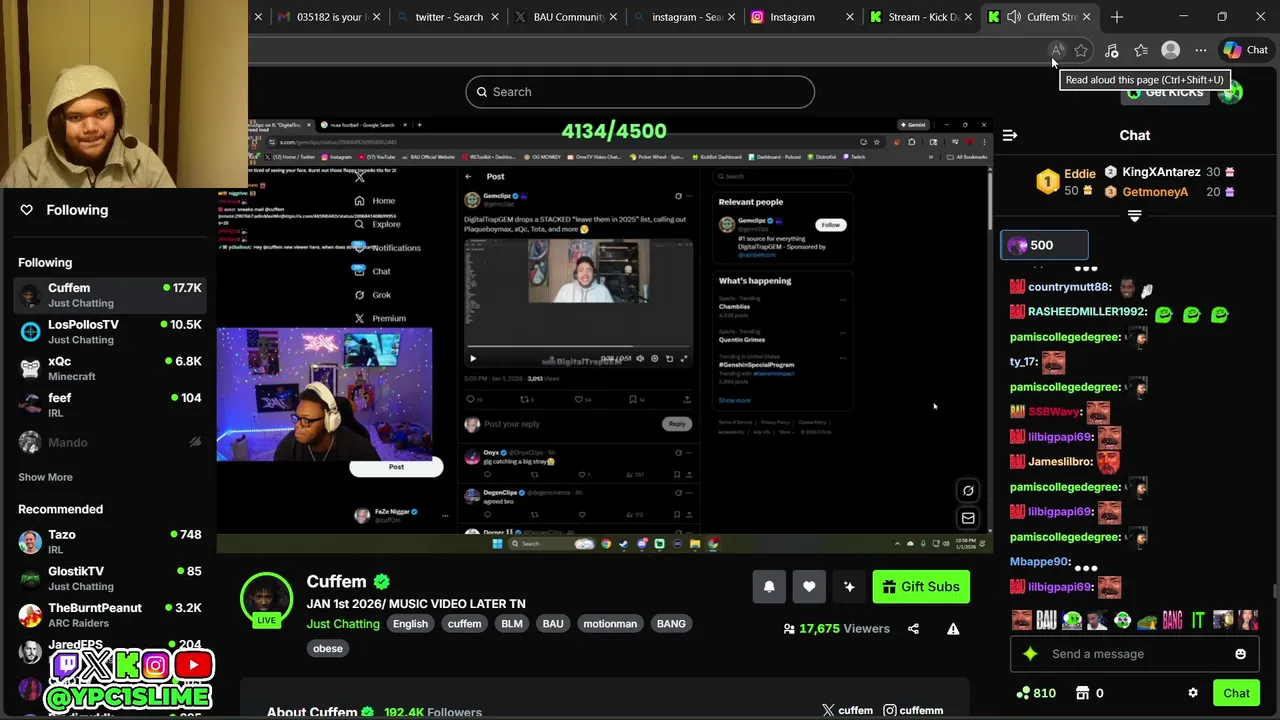Open a new browser tab

point(1117,17)
